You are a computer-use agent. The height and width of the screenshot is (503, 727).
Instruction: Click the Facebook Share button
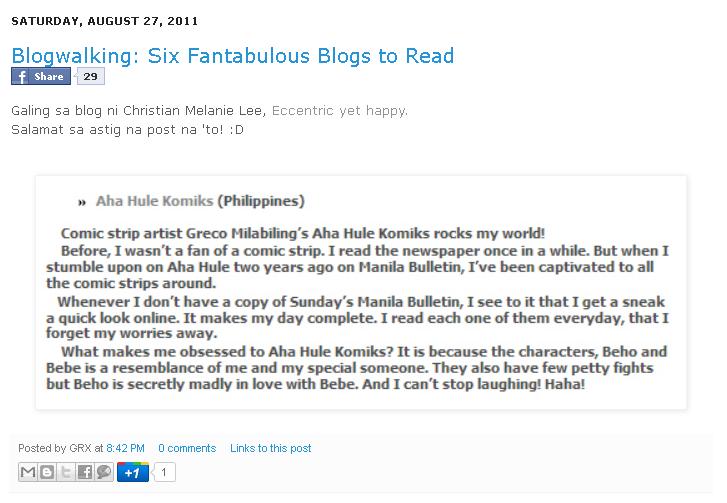point(41,76)
